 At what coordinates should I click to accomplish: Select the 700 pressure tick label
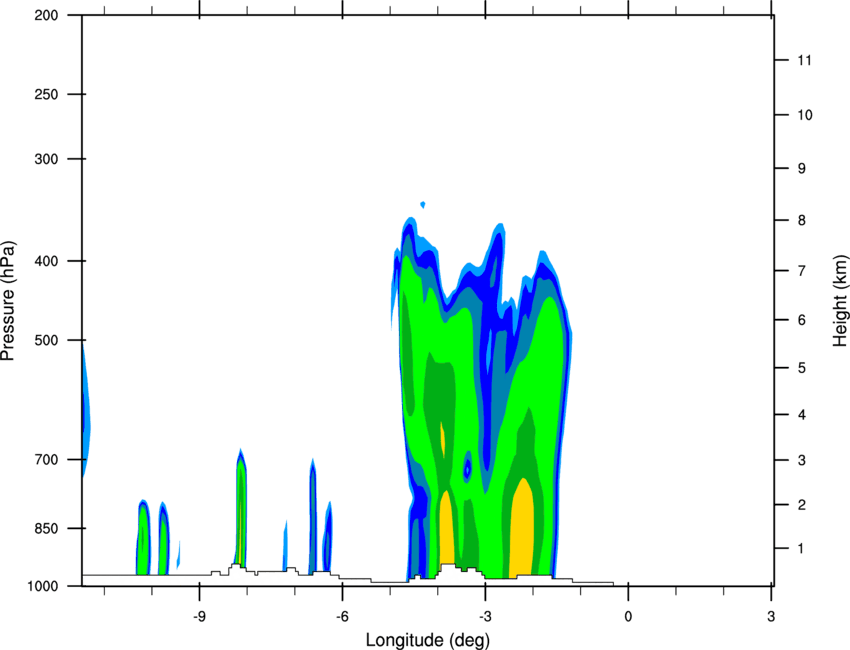coord(46,459)
